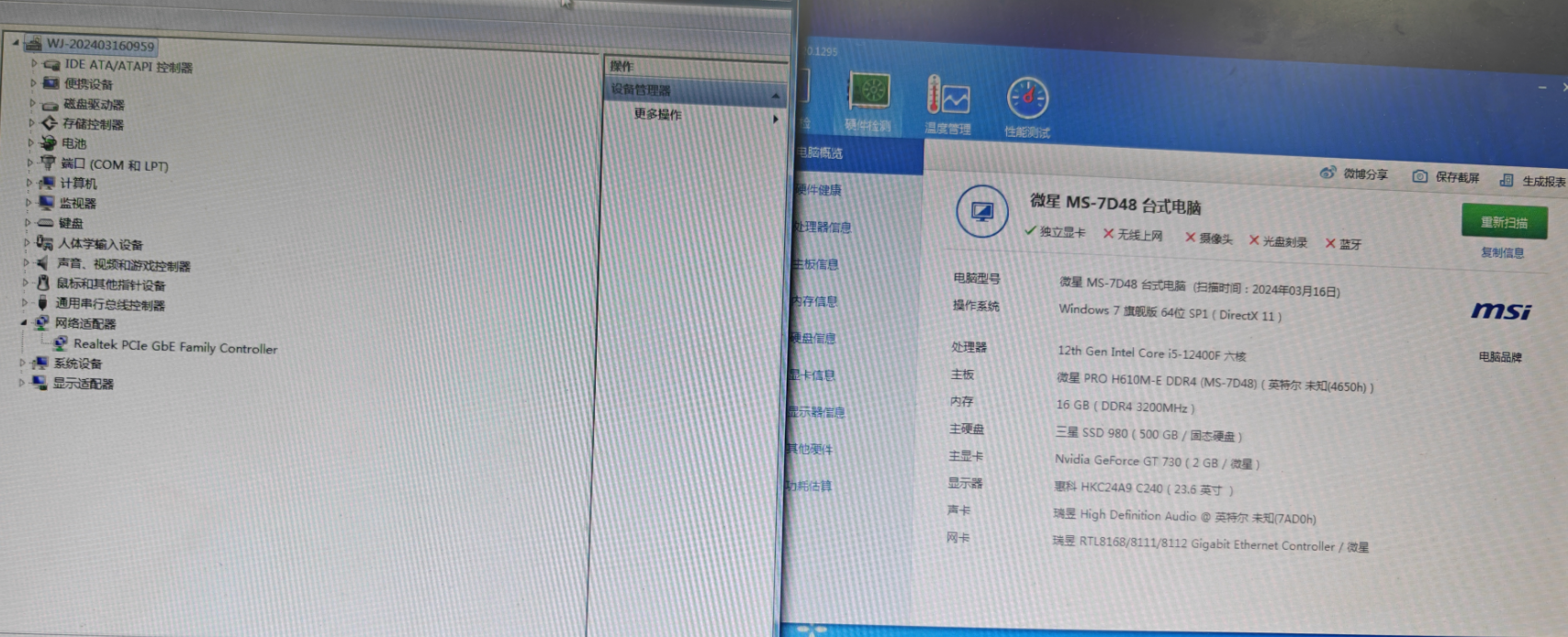
Task: Expand the 系统设备 node
Action: coord(22,363)
